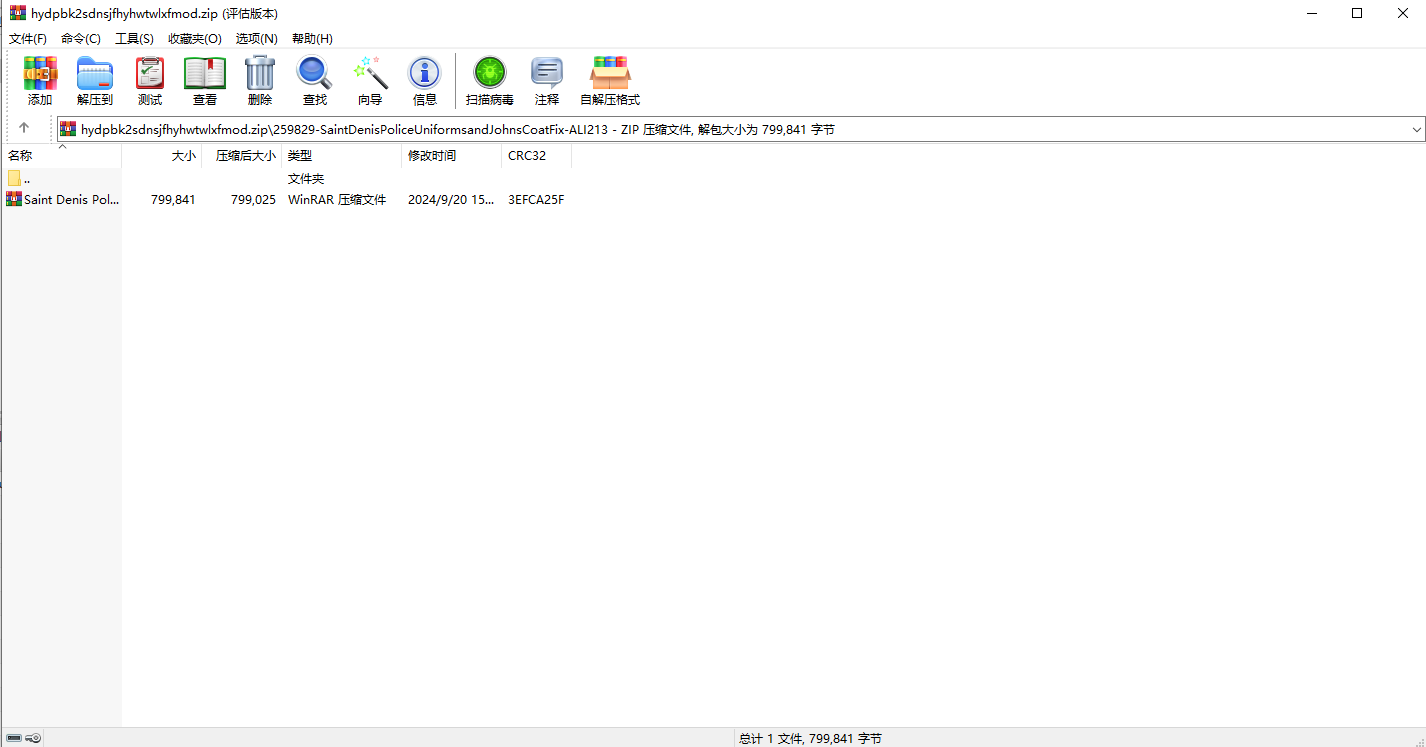The height and width of the screenshot is (747, 1426).
Task: Open the 选项(N) options menu
Action: click(x=256, y=38)
